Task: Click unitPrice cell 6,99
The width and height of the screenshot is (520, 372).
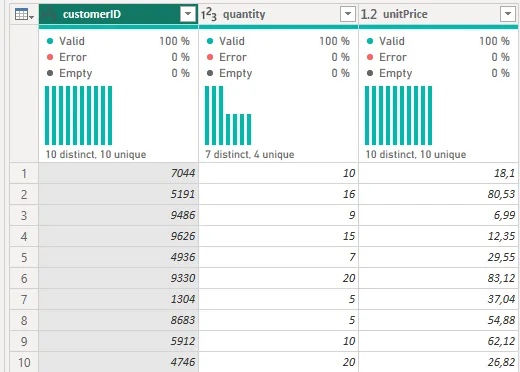Action: coord(438,215)
